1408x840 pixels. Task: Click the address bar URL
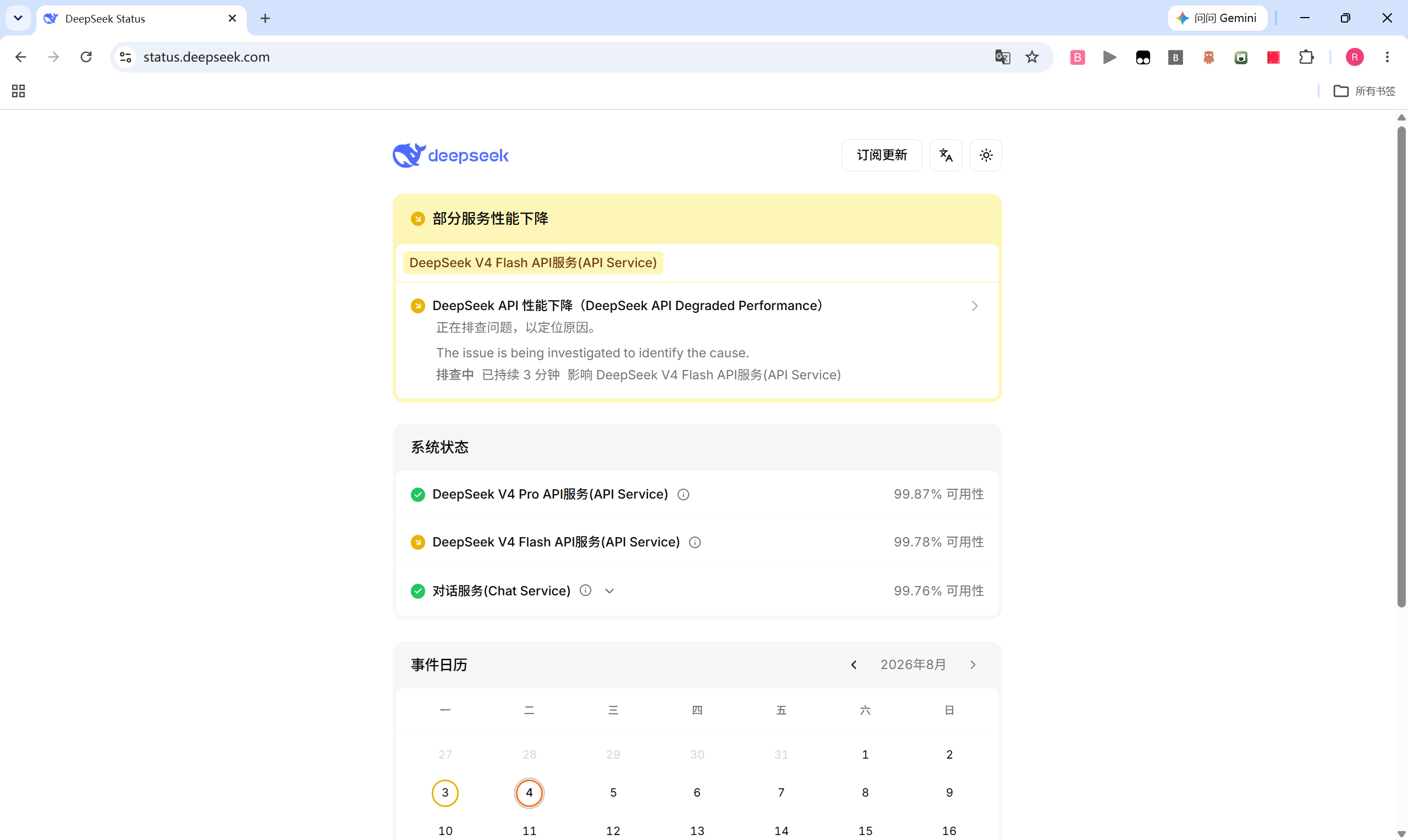[x=206, y=57]
